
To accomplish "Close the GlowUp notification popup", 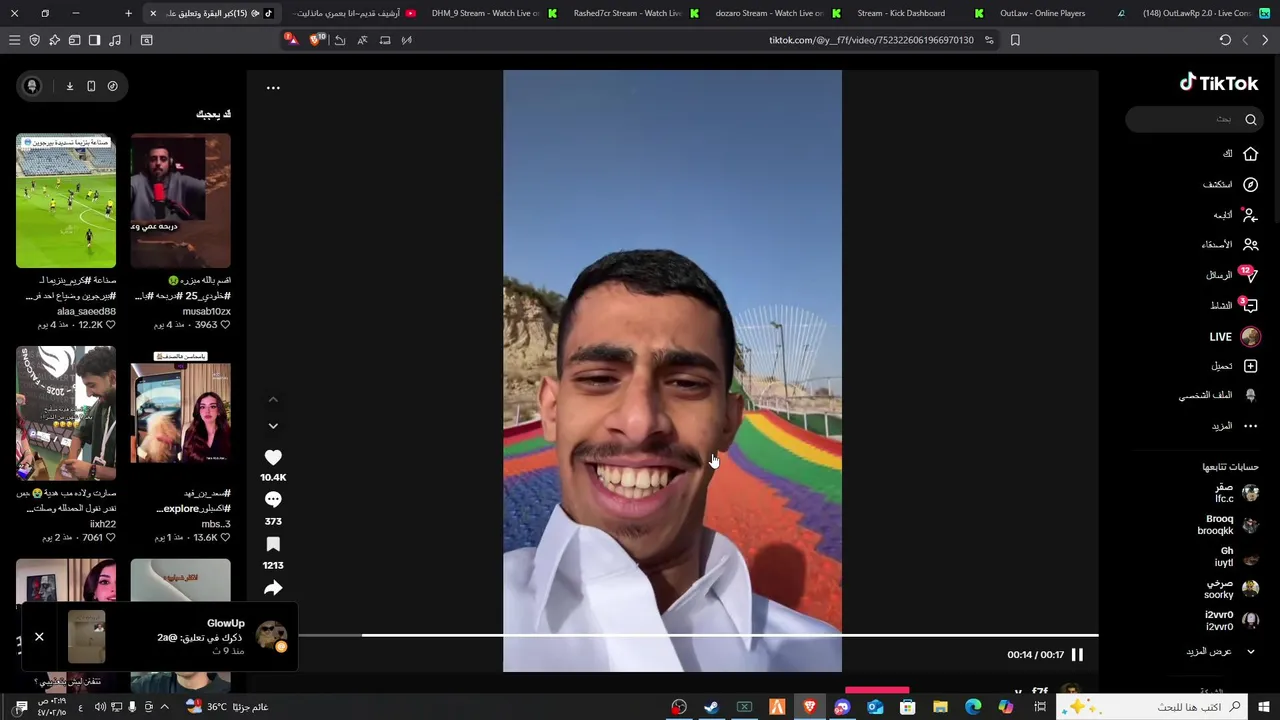I will click(39, 637).
